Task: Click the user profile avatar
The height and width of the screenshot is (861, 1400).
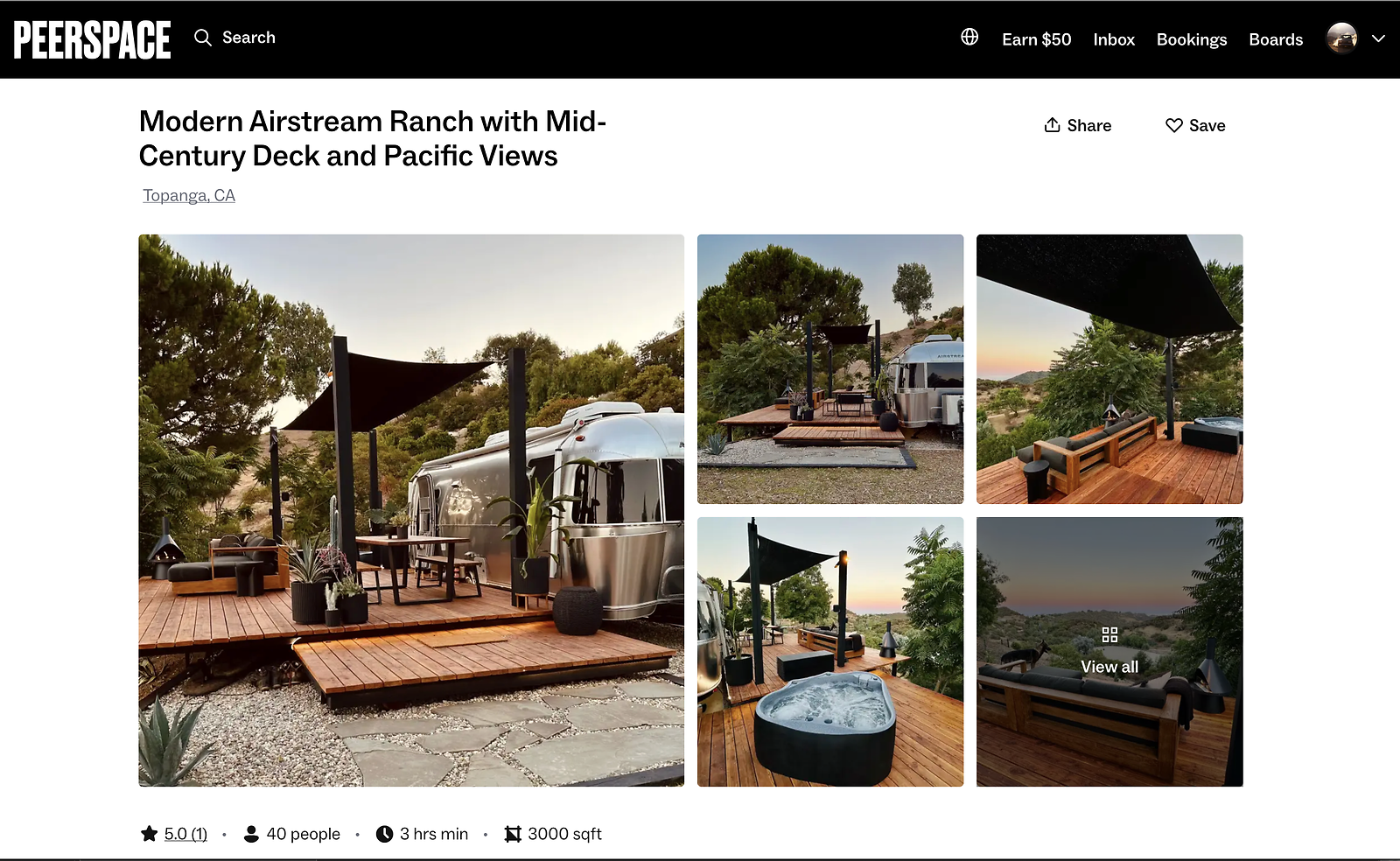Action: click(1341, 38)
